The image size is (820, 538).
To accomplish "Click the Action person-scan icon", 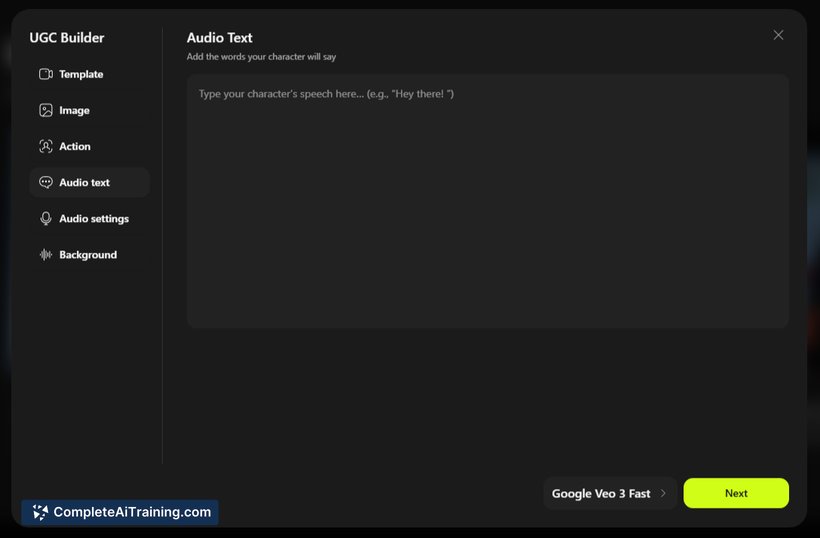I will [45, 146].
